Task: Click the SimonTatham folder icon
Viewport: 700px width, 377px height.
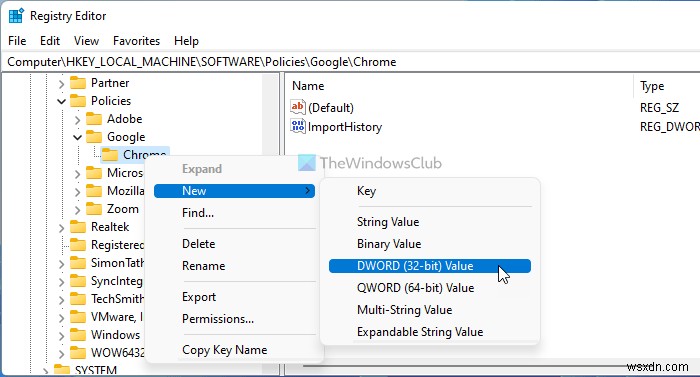Action: coord(78,263)
